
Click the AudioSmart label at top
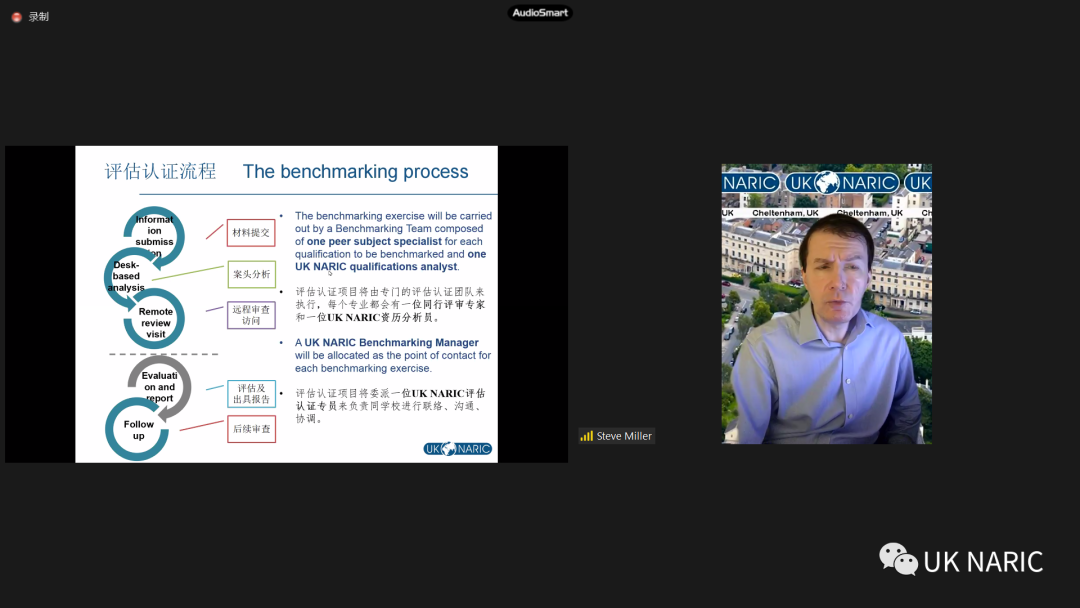coord(540,13)
